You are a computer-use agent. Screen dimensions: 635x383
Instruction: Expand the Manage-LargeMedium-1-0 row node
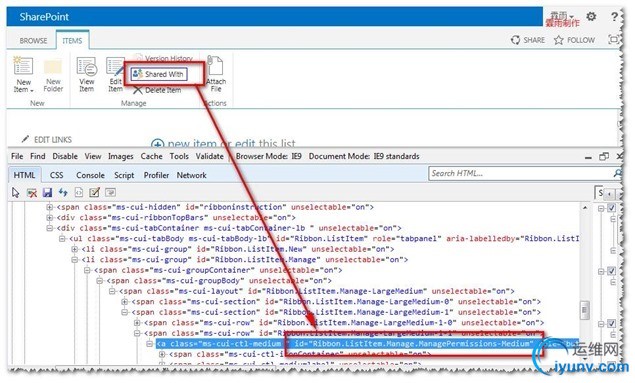click(x=137, y=323)
